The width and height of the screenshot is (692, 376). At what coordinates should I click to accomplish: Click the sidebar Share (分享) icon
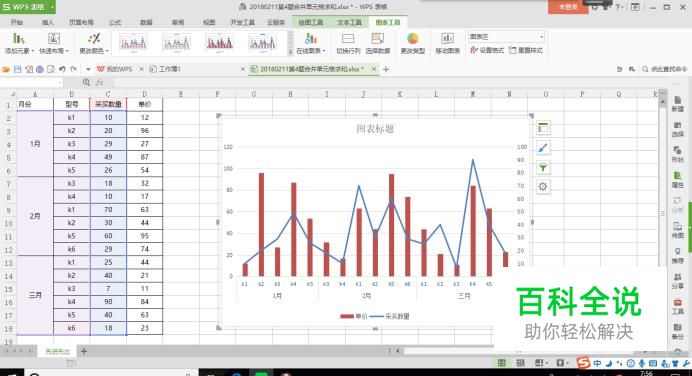coord(677,281)
